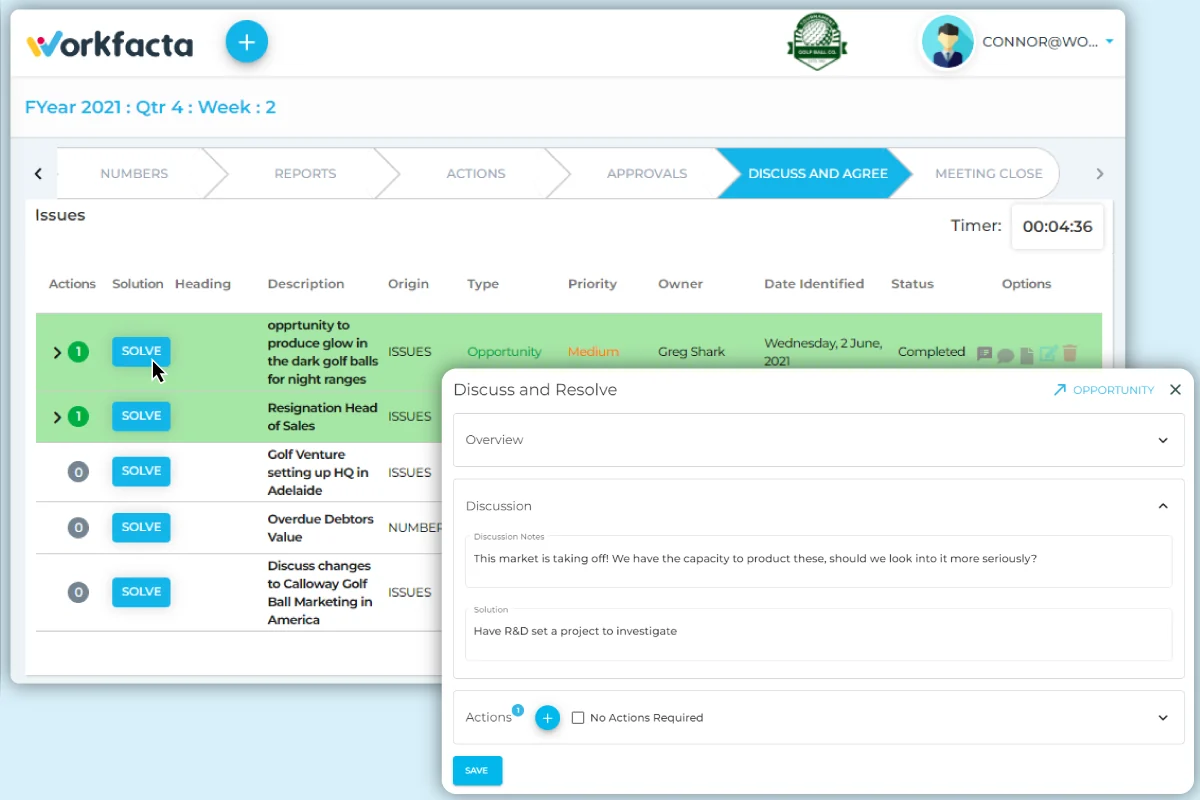Image resolution: width=1200 pixels, height=800 pixels.
Task: Open notes icon for glow golf balls issue
Action: coord(985,353)
